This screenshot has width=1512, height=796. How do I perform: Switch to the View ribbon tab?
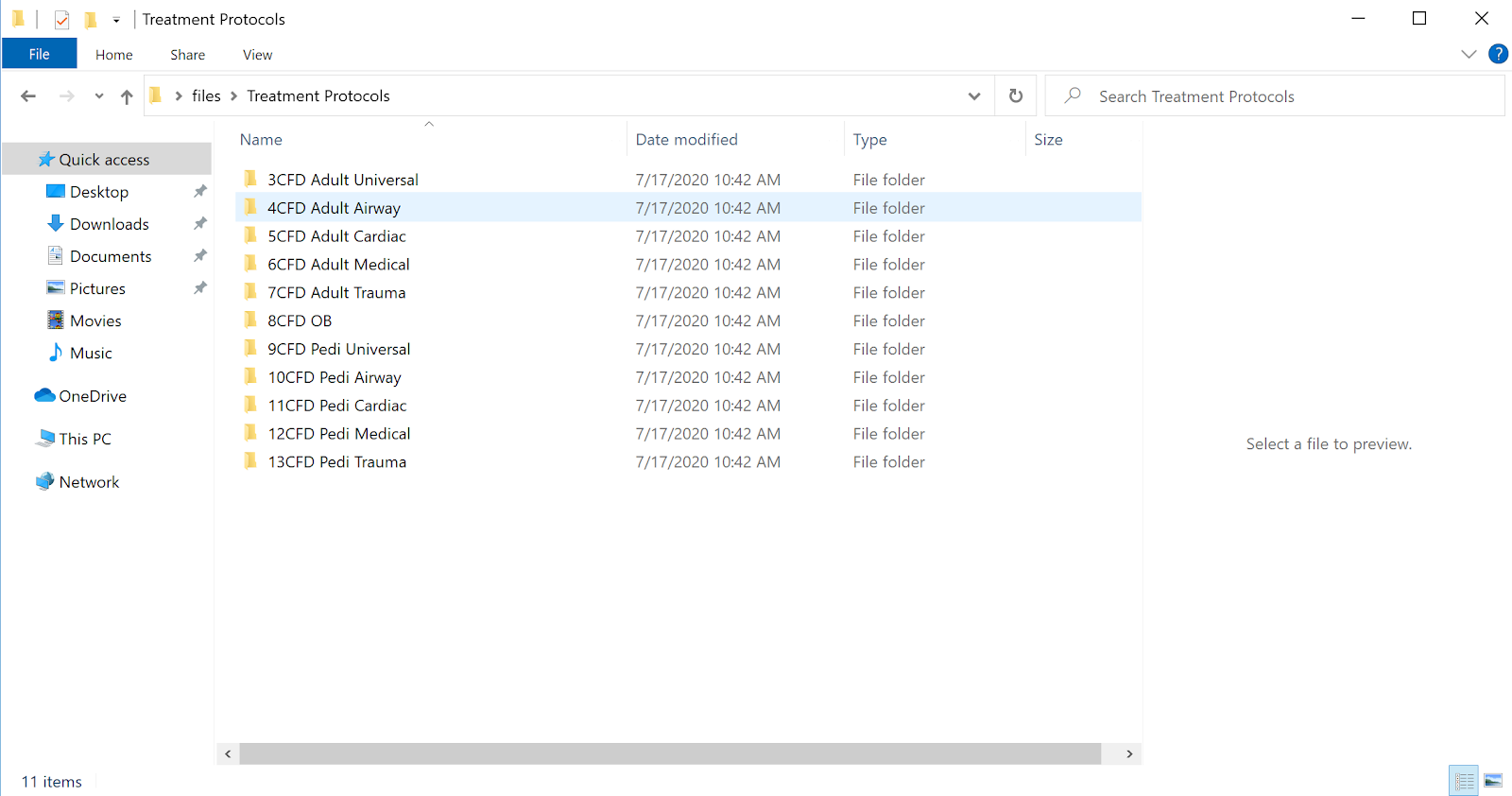pyautogui.click(x=257, y=55)
